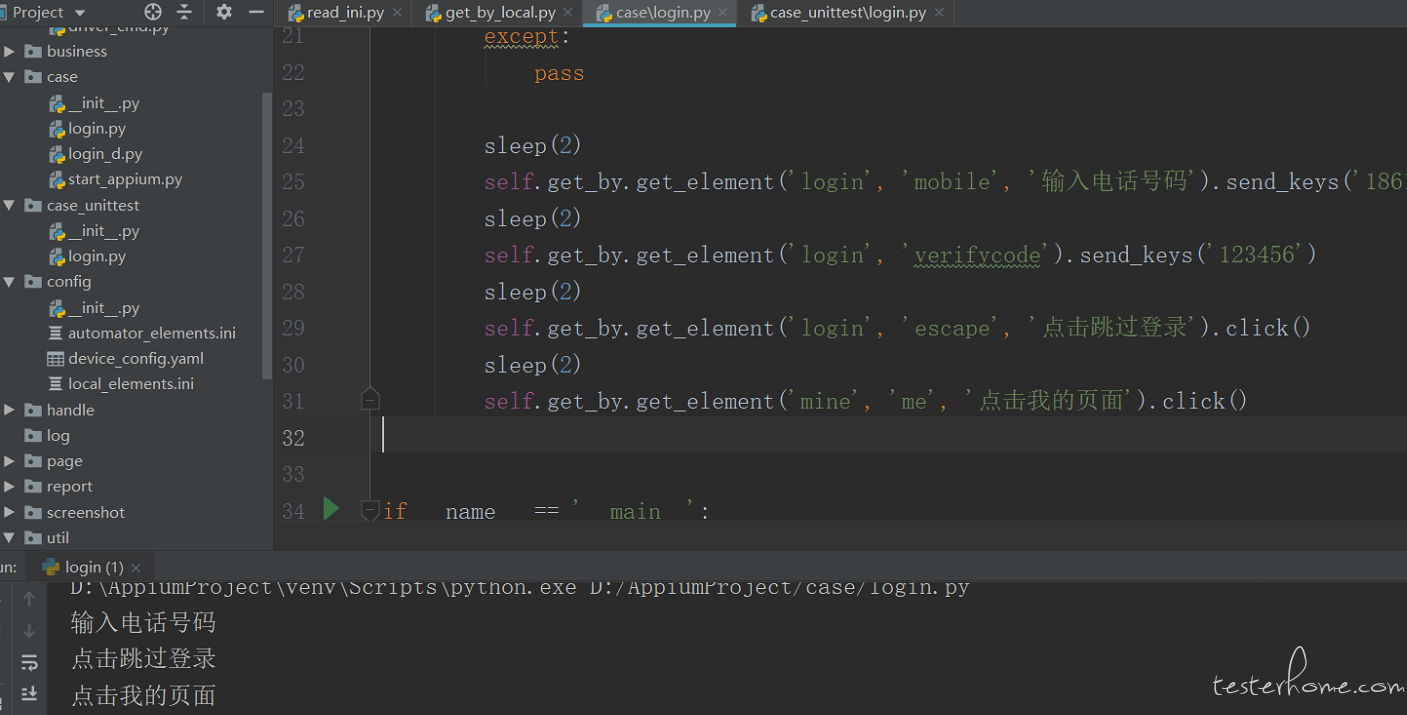The width and height of the screenshot is (1407, 715).
Task: Hide the Project panel with the minimize dash
Action: 256,12
